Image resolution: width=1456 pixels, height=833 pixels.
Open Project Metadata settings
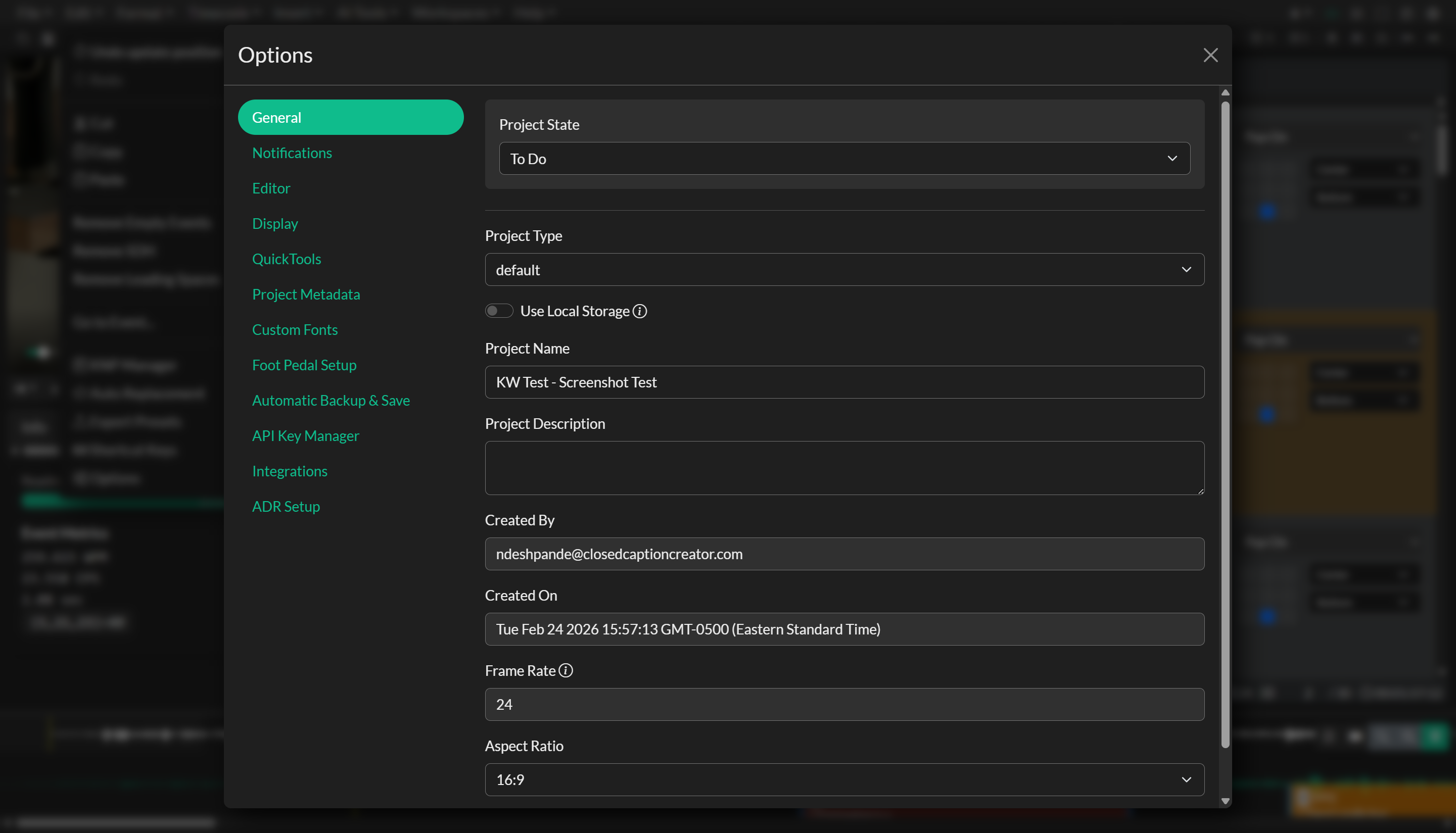306,294
